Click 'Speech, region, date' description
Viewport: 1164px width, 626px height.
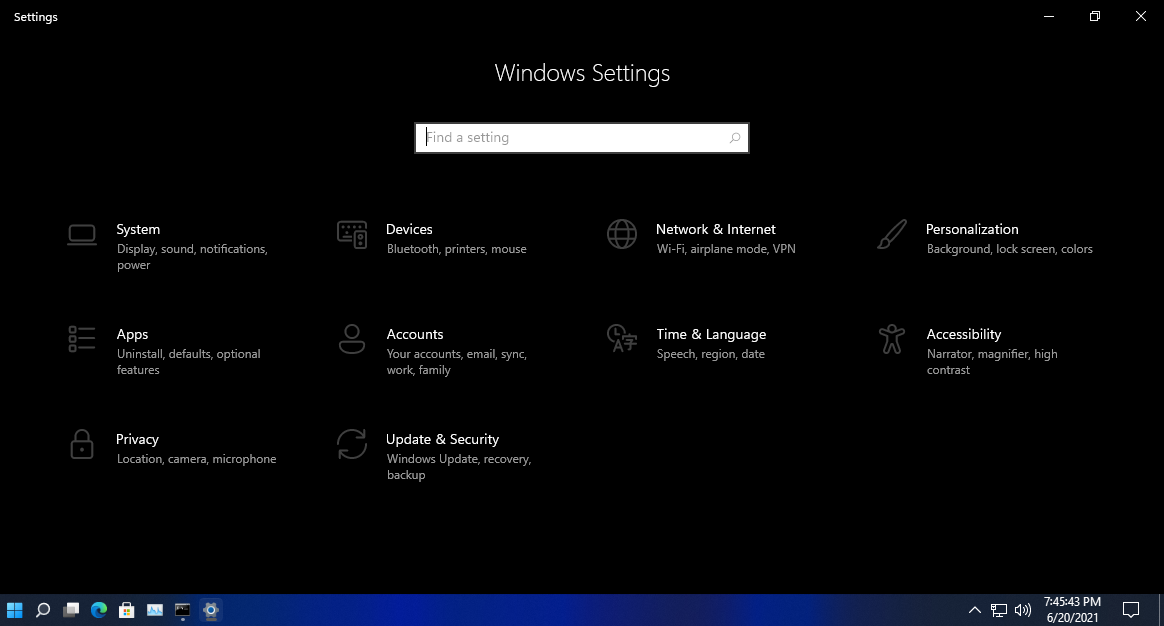click(710, 354)
